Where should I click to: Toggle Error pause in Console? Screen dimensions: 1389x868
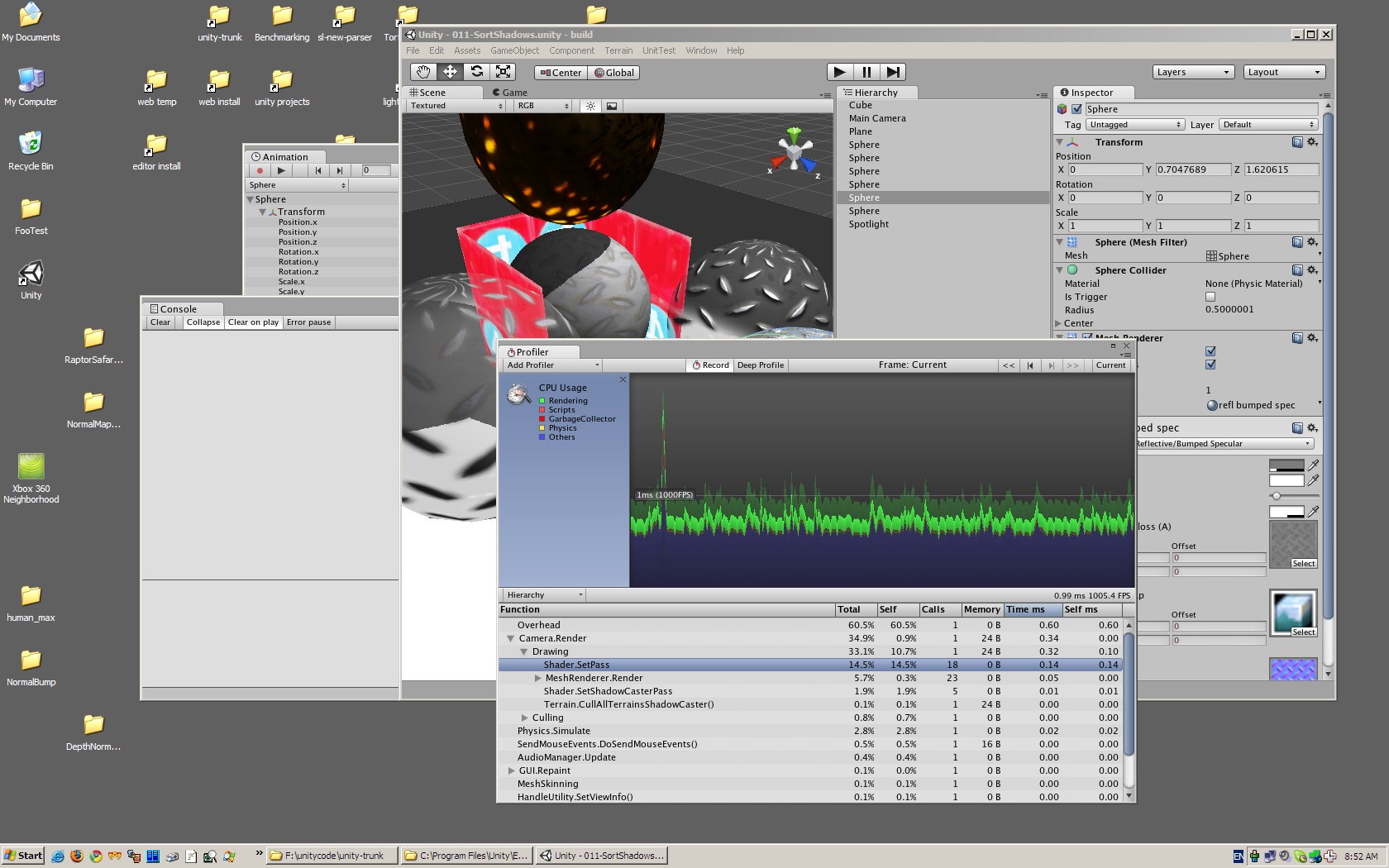[x=308, y=322]
